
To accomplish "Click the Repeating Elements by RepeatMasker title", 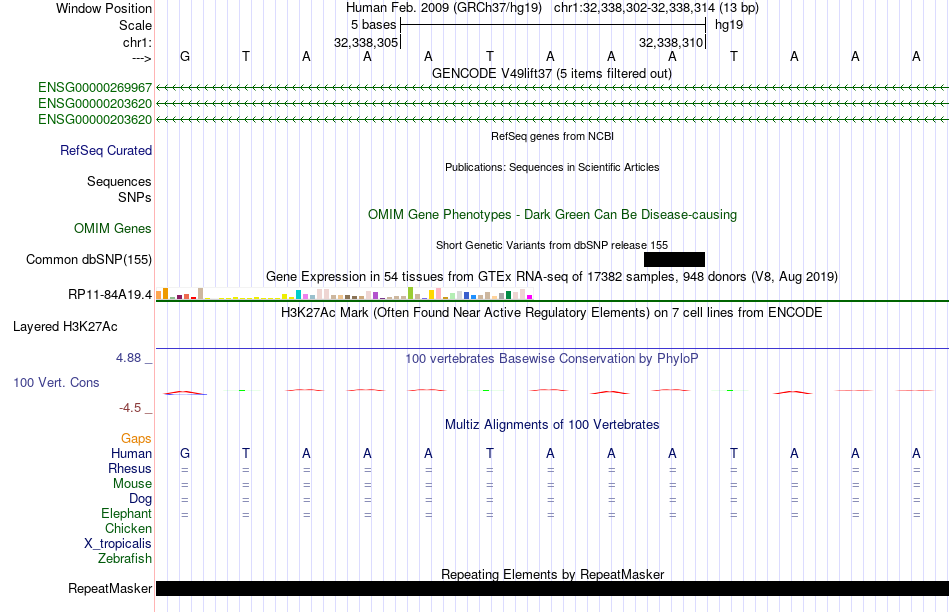I will click(553, 574).
